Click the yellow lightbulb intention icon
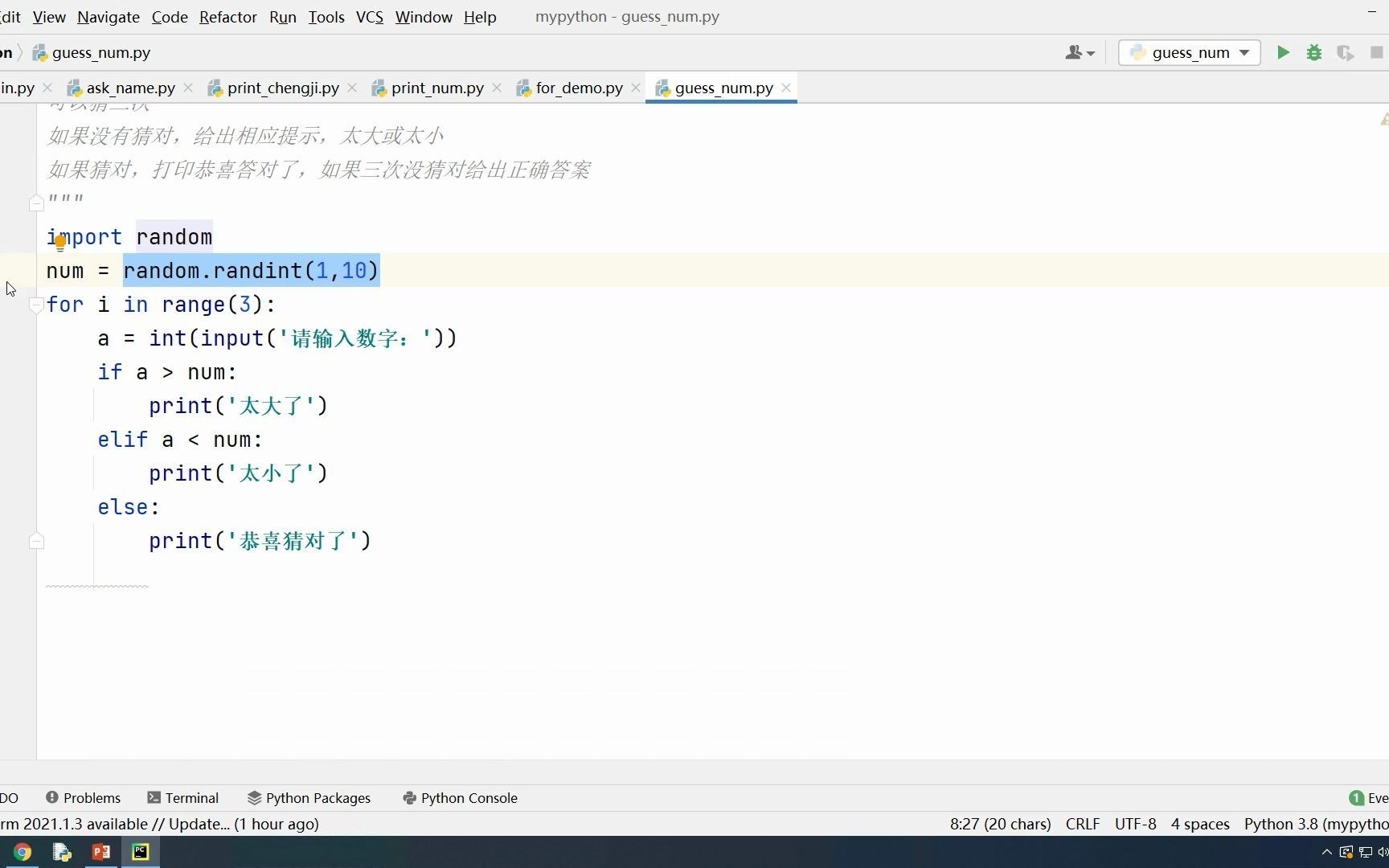This screenshot has height=868, width=1389. click(60, 243)
